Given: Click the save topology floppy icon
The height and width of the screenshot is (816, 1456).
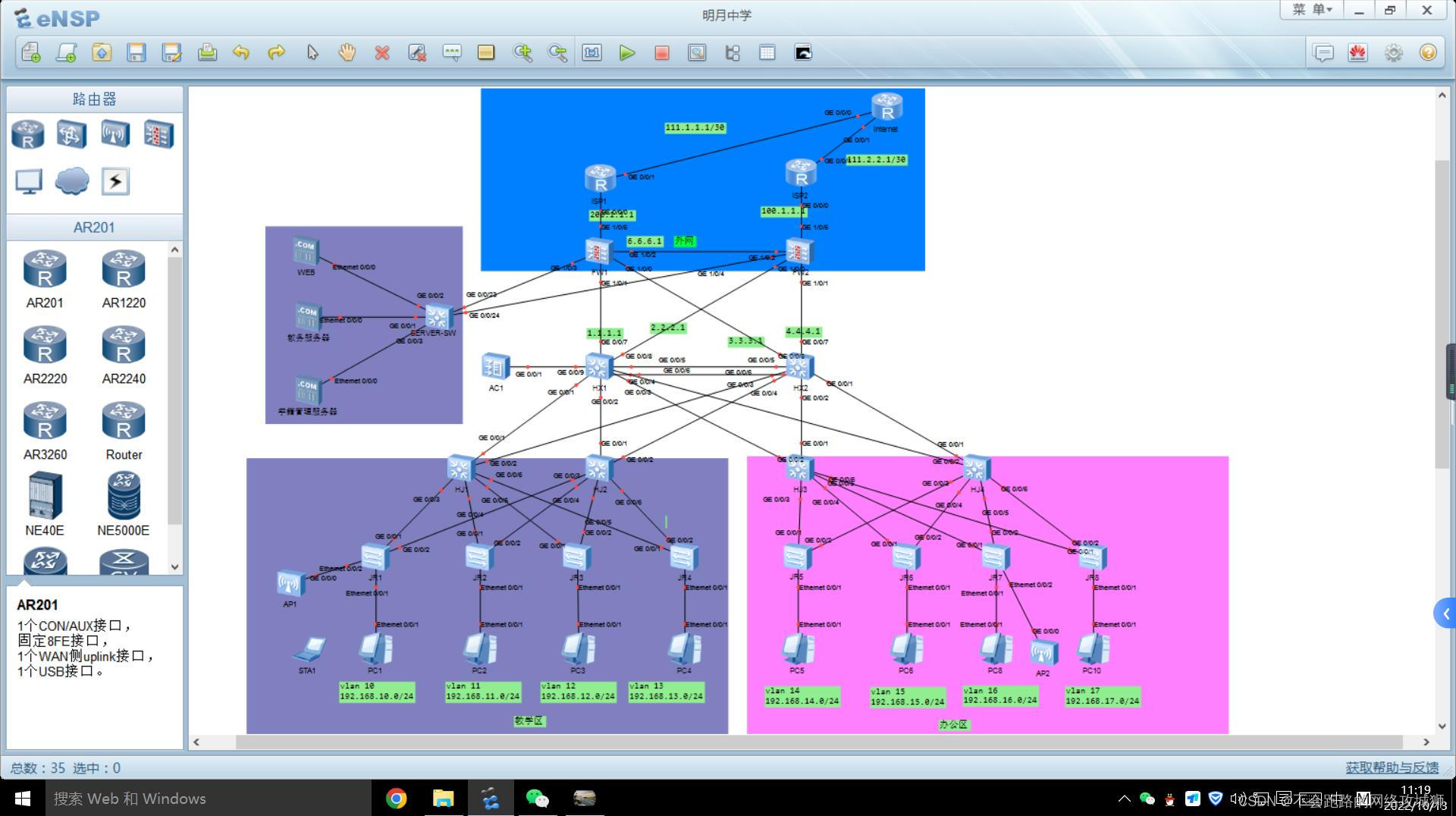Looking at the screenshot, I should pyautogui.click(x=136, y=53).
